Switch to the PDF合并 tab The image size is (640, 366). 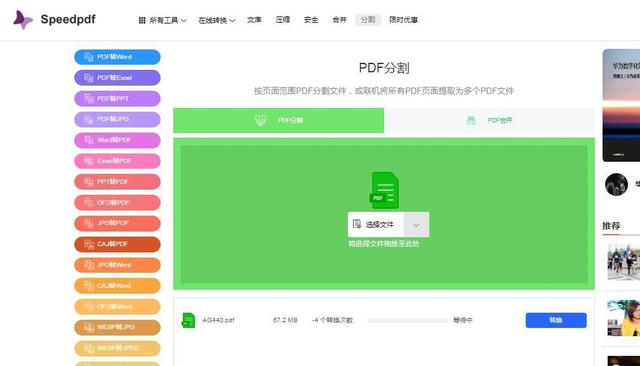pos(489,120)
